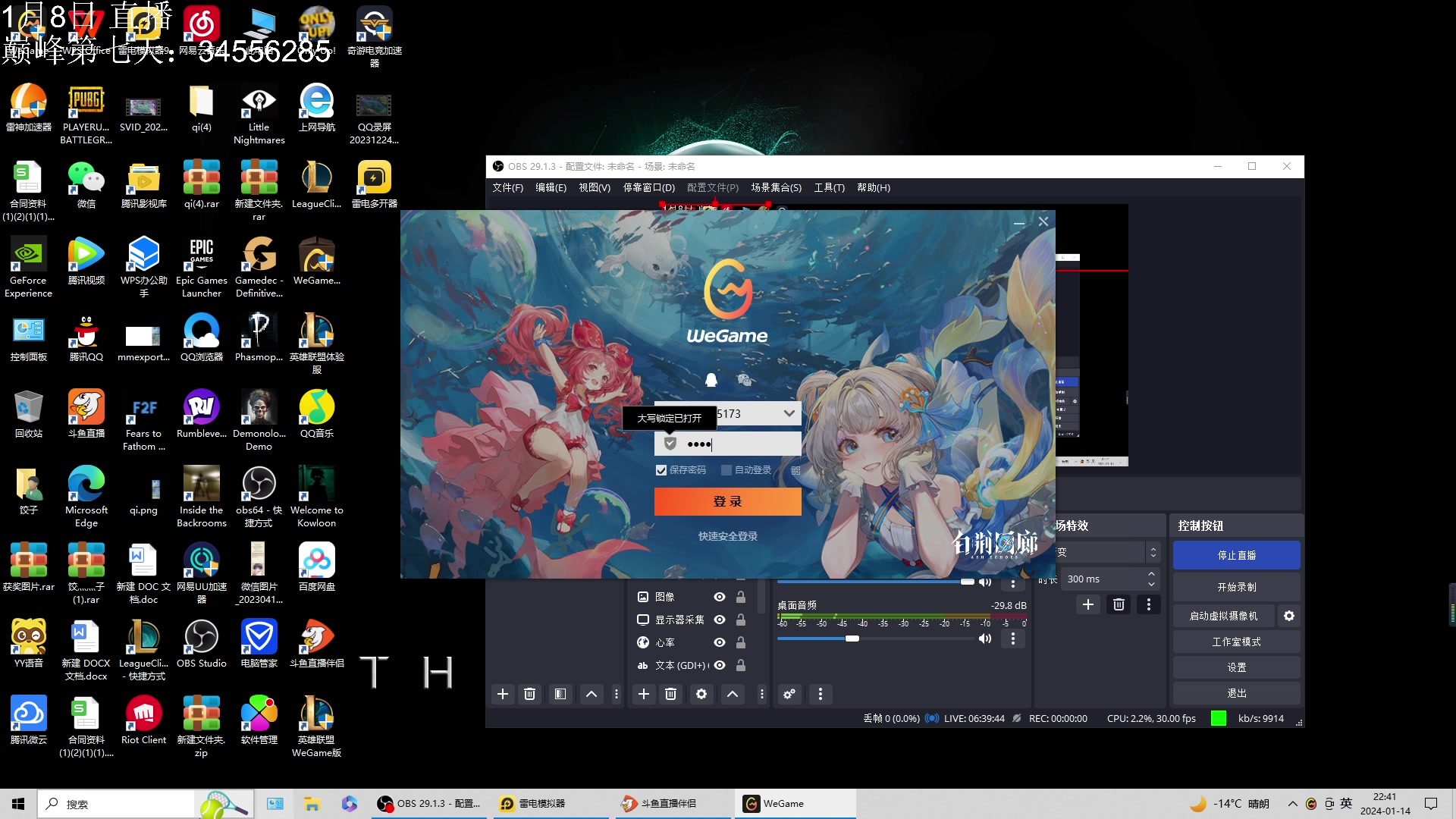Move source up with arrow
The width and height of the screenshot is (1456, 819).
point(733,694)
